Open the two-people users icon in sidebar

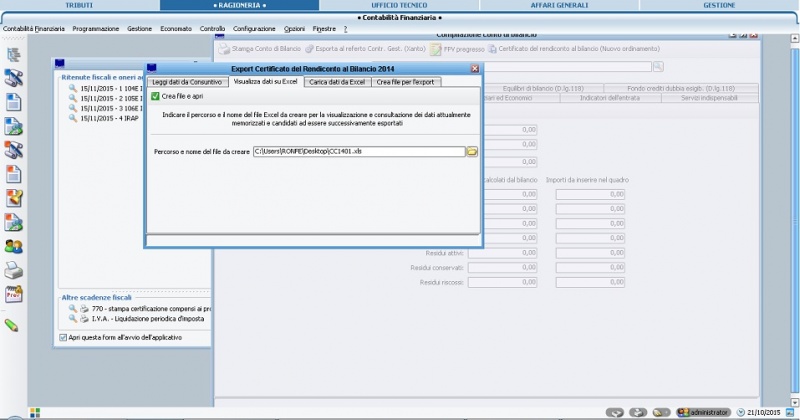click(14, 246)
